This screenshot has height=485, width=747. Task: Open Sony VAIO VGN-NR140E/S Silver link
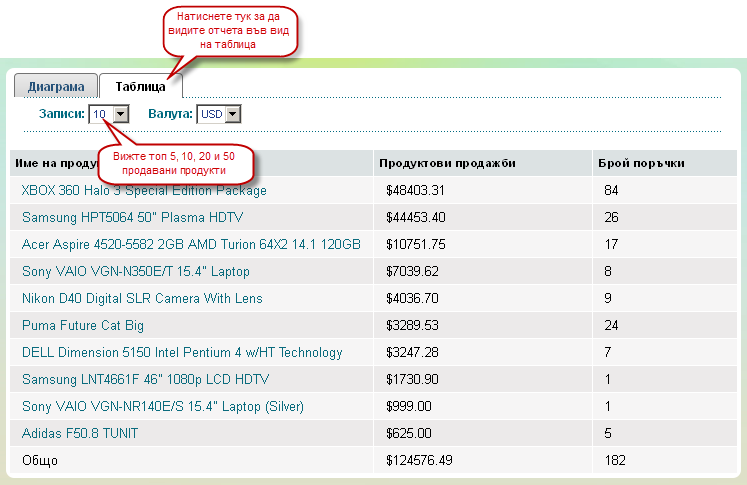click(162, 406)
